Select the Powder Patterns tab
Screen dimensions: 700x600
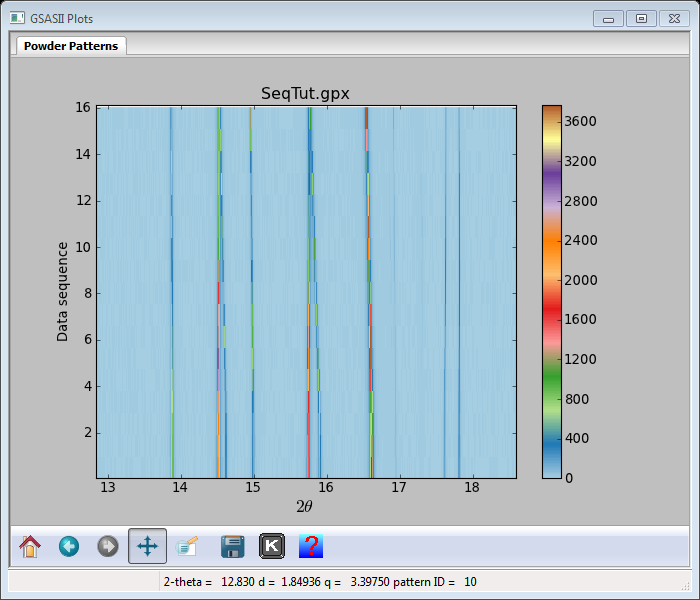click(x=71, y=46)
